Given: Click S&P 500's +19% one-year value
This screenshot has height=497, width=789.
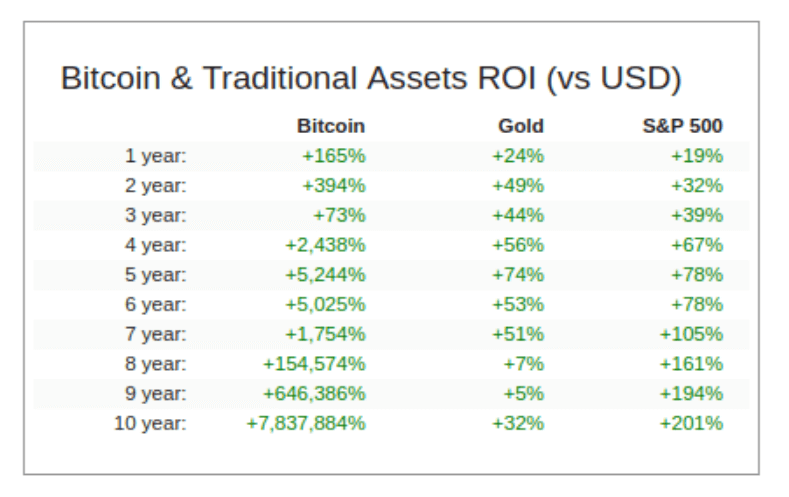Looking at the screenshot, I should [x=697, y=156].
